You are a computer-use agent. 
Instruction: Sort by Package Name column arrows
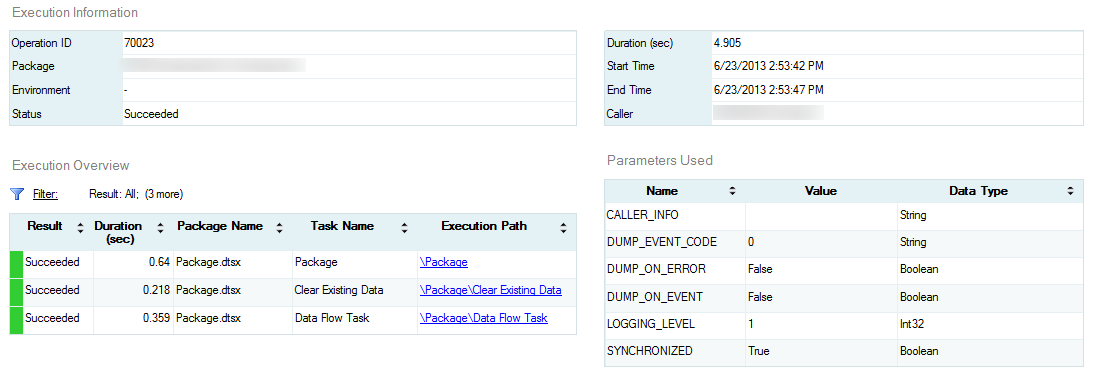point(279,227)
